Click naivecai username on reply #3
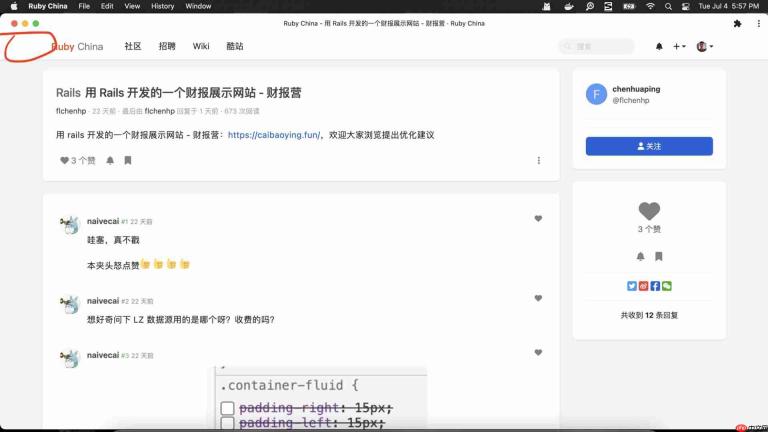This screenshot has height=432, width=768. click(103, 355)
